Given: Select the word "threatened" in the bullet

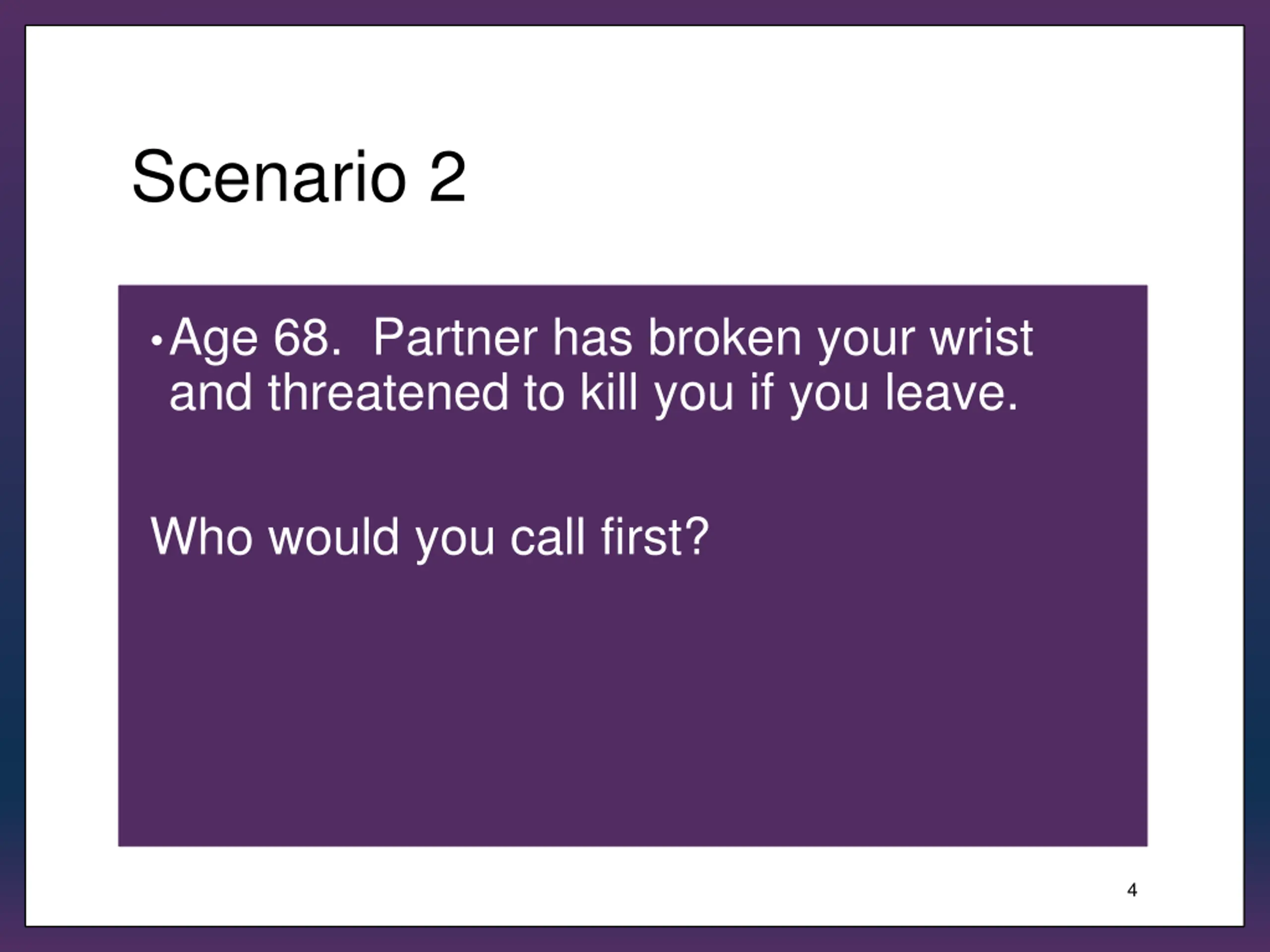Looking at the screenshot, I should coord(388,393).
